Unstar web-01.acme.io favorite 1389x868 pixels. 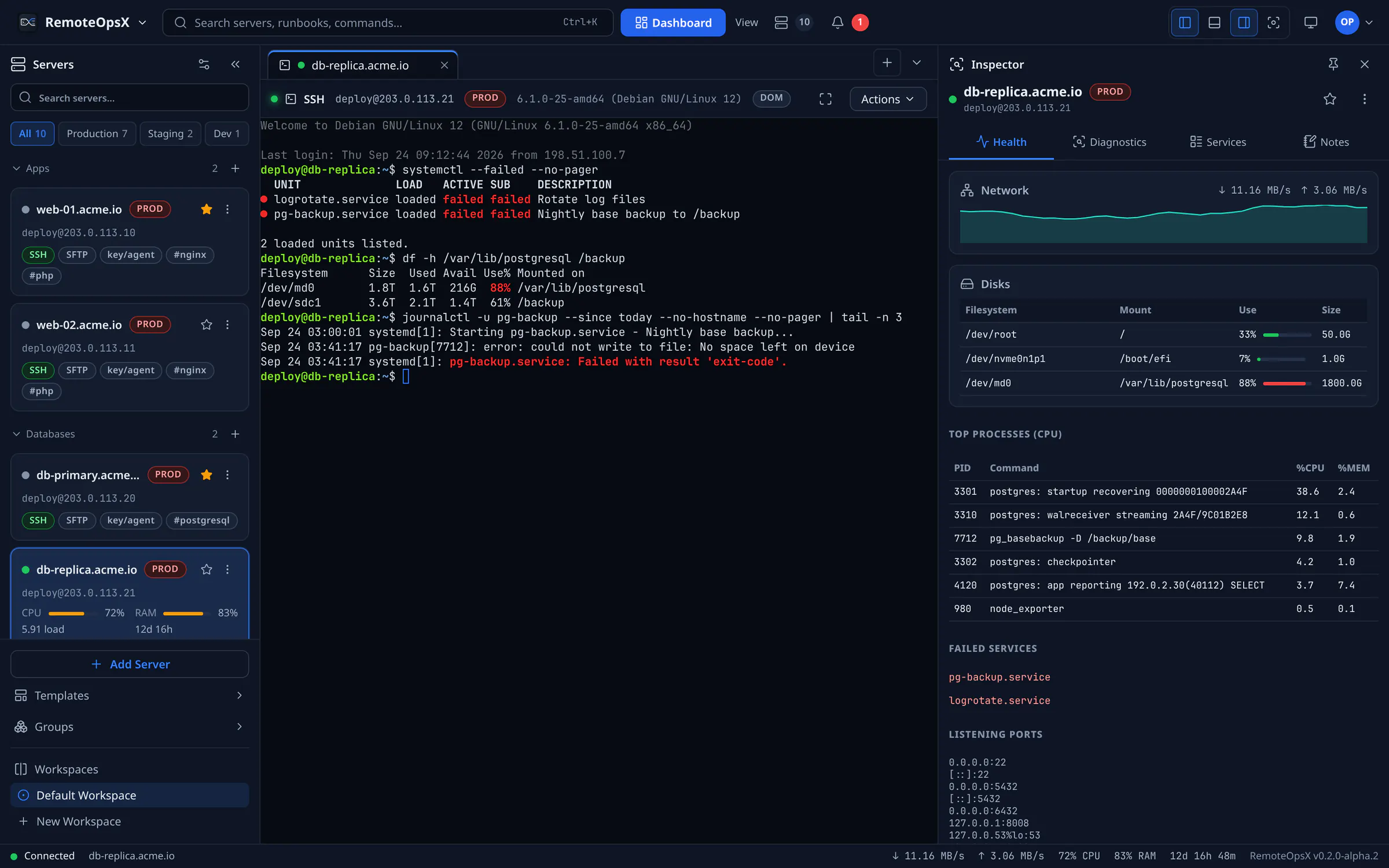pos(206,209)
